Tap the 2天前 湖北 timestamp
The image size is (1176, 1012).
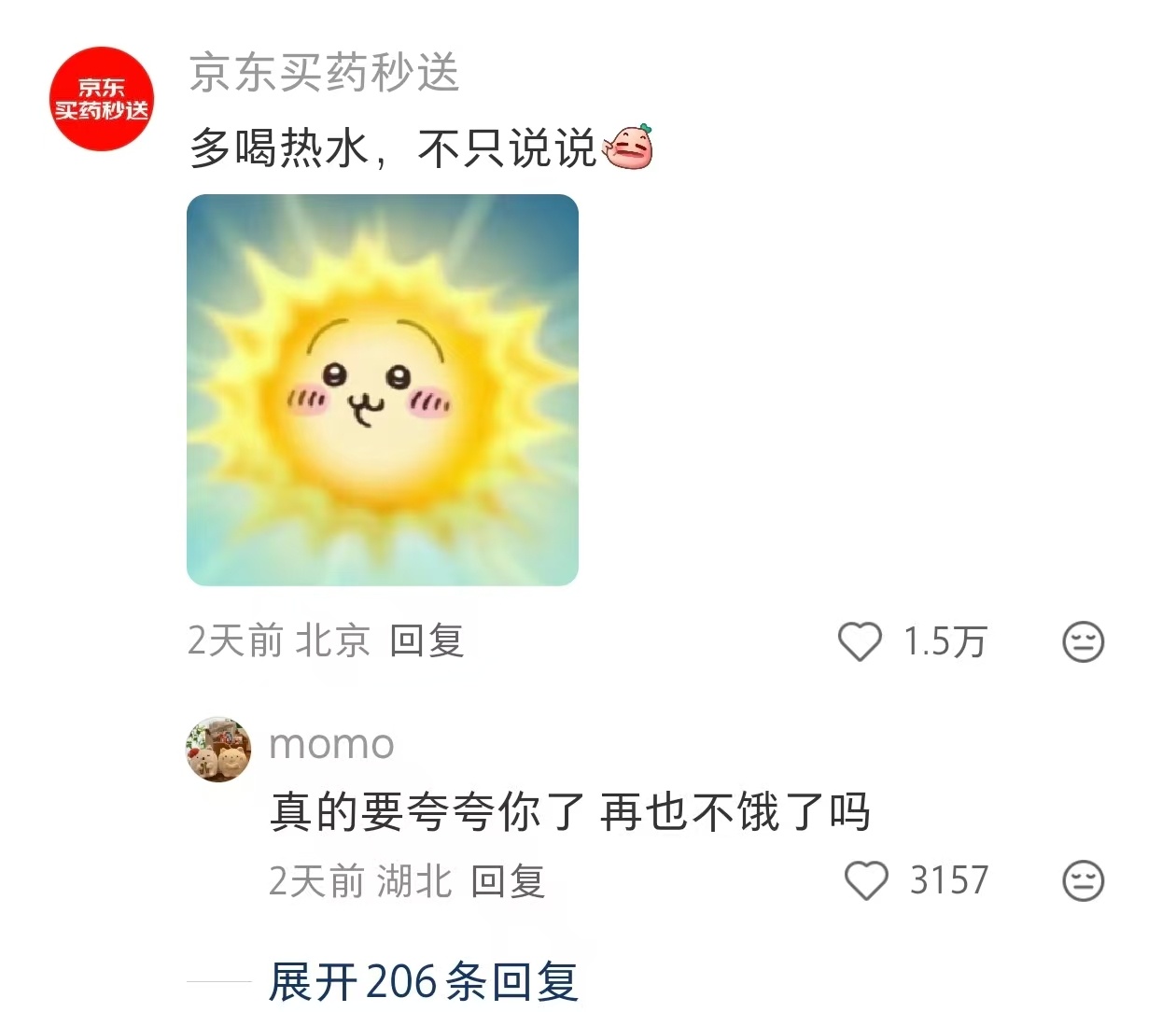coord(360,881)
